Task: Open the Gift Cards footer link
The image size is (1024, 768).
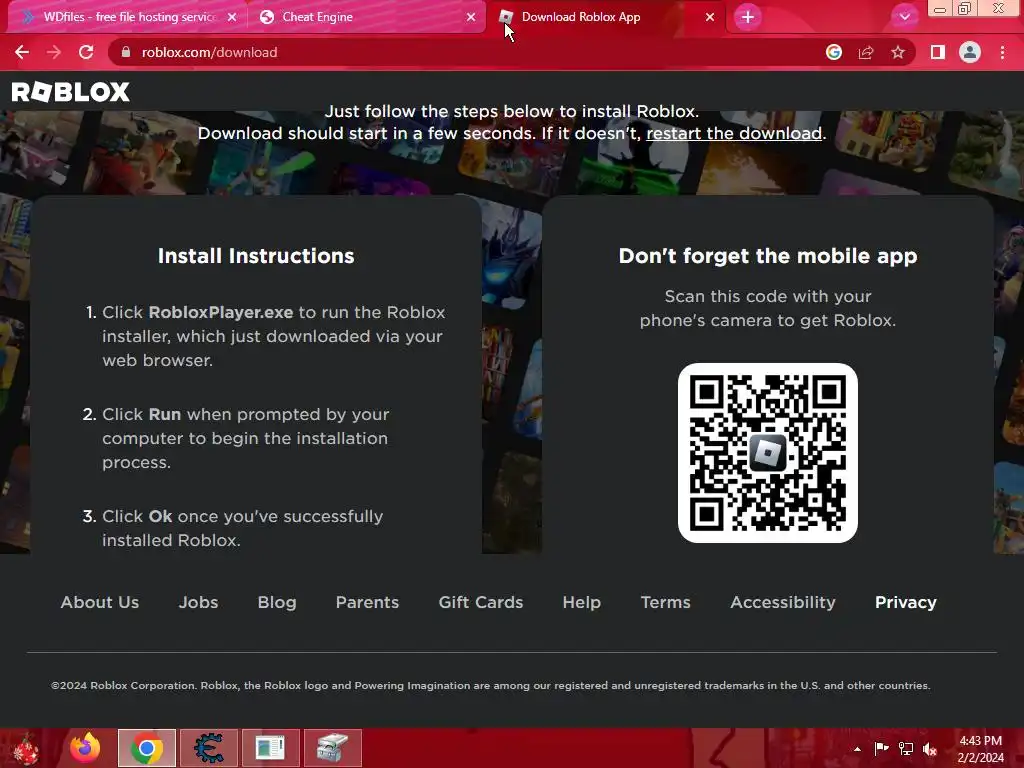Action: pos(481,602)
